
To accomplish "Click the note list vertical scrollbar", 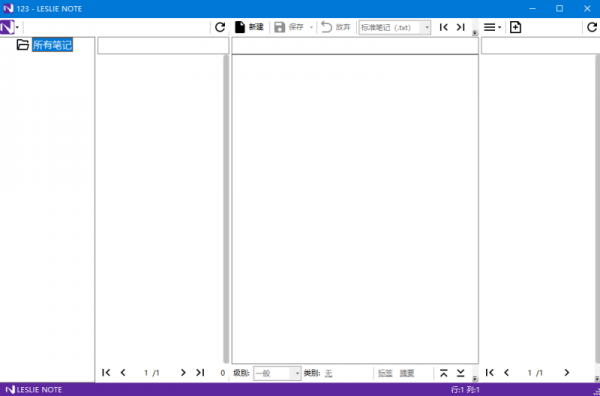I will click(x=226, y=209).
